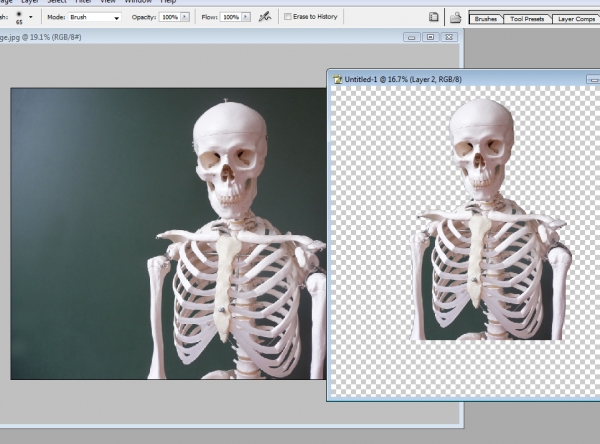Click the brush size preview thumbnail

(19, 17)
